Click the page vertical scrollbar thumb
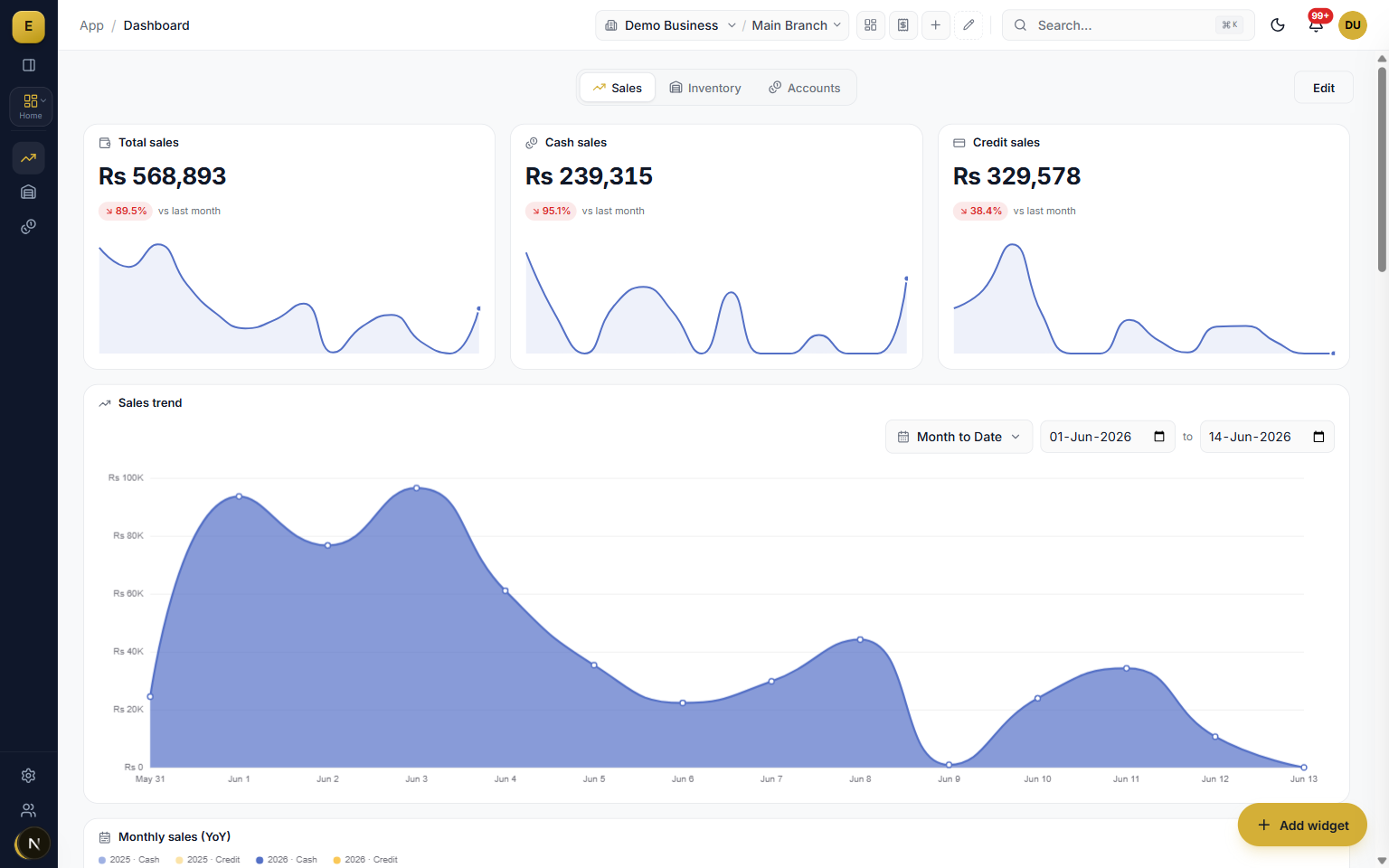This screenshot has width=1389, height=868. click(1382, 167)
